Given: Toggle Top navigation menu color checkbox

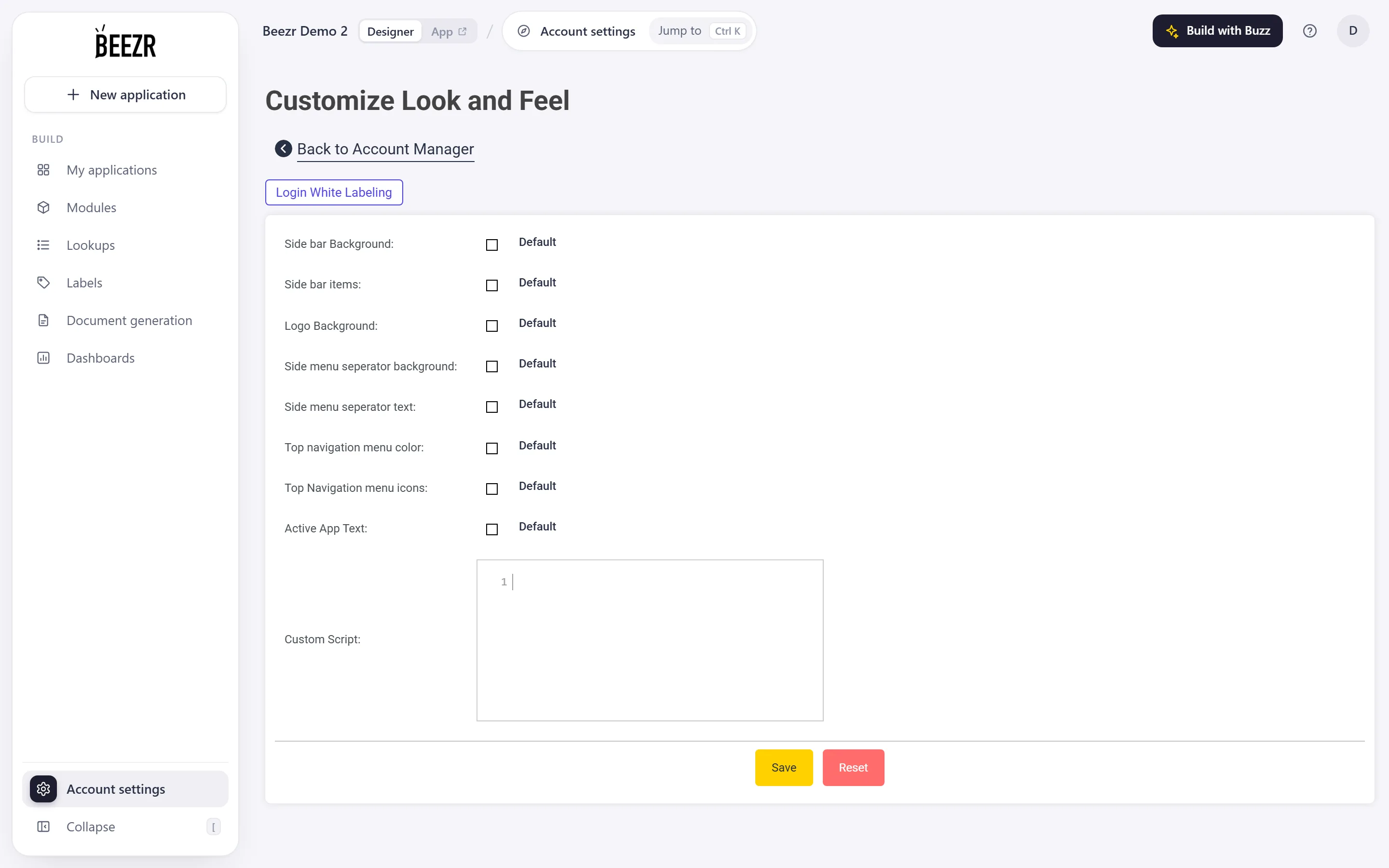Looking at the screenshot, I should pos(492,448).
